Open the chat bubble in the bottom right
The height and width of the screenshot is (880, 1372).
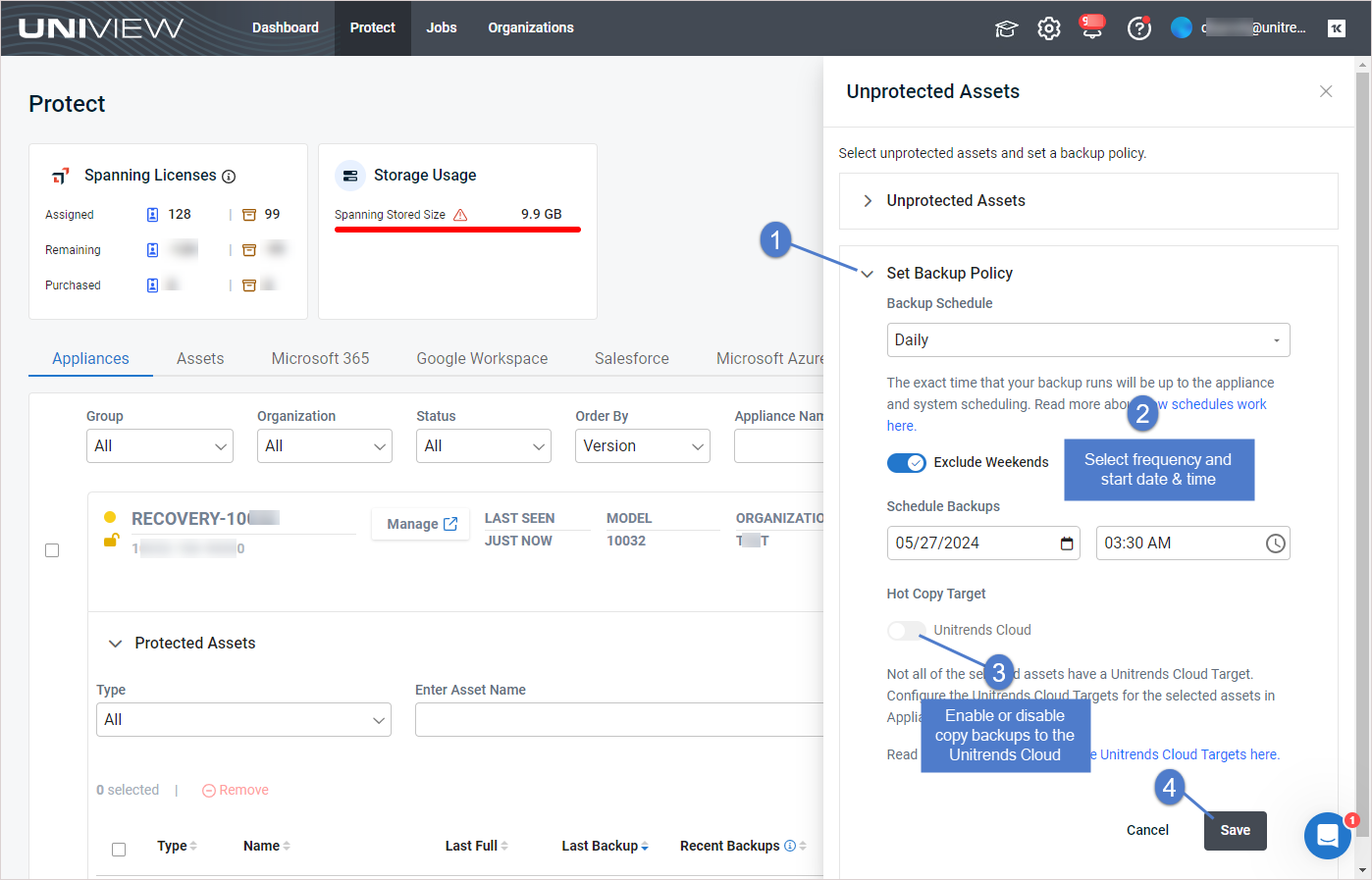(x=1328, y=835)
